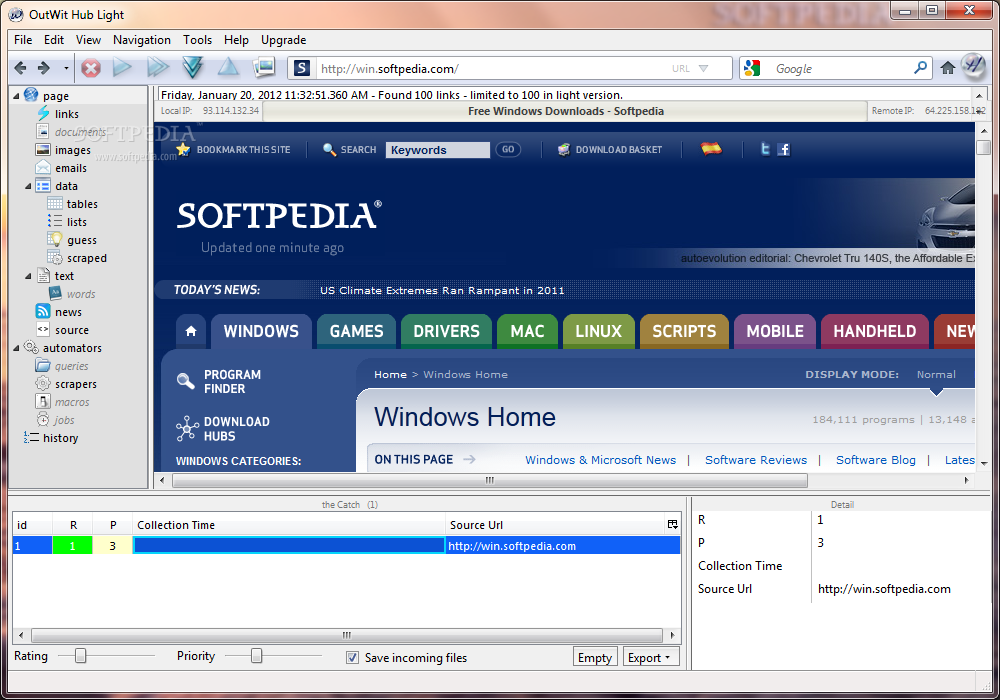Select history in the sidebar tree
The width and height of the screenshot is (1000, 700).
(x=60, y=438)
